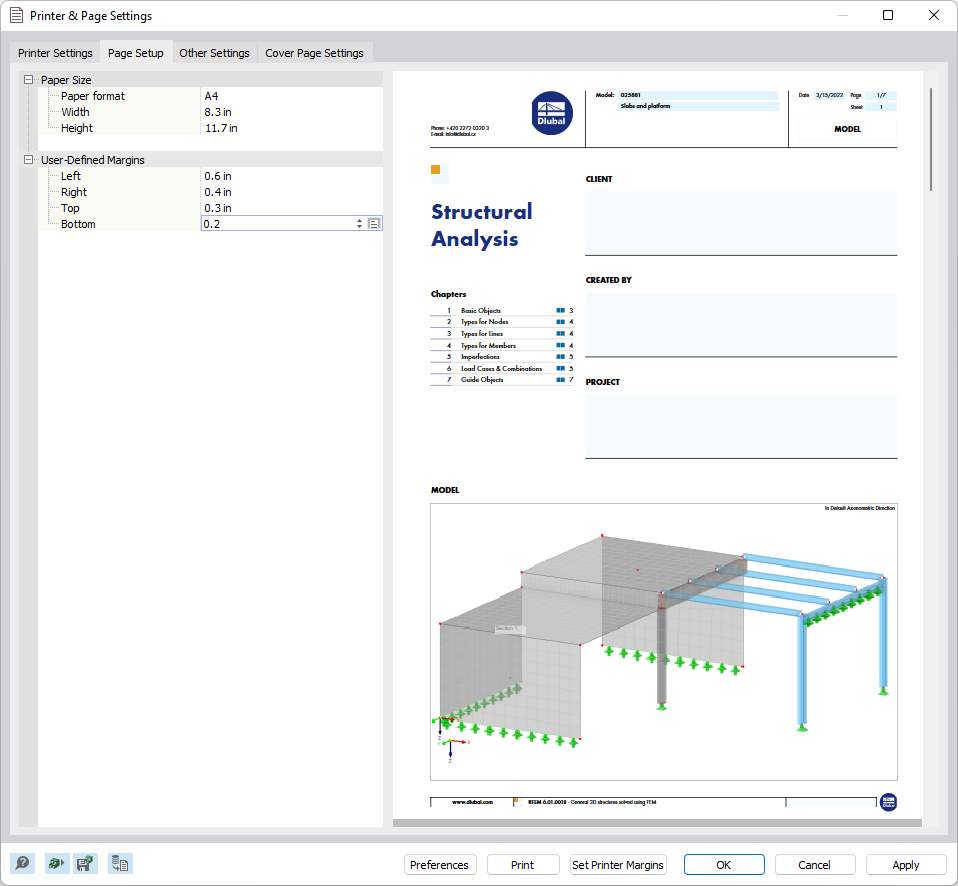Close the Printer & Page Settings dialog

click(934, 15)
